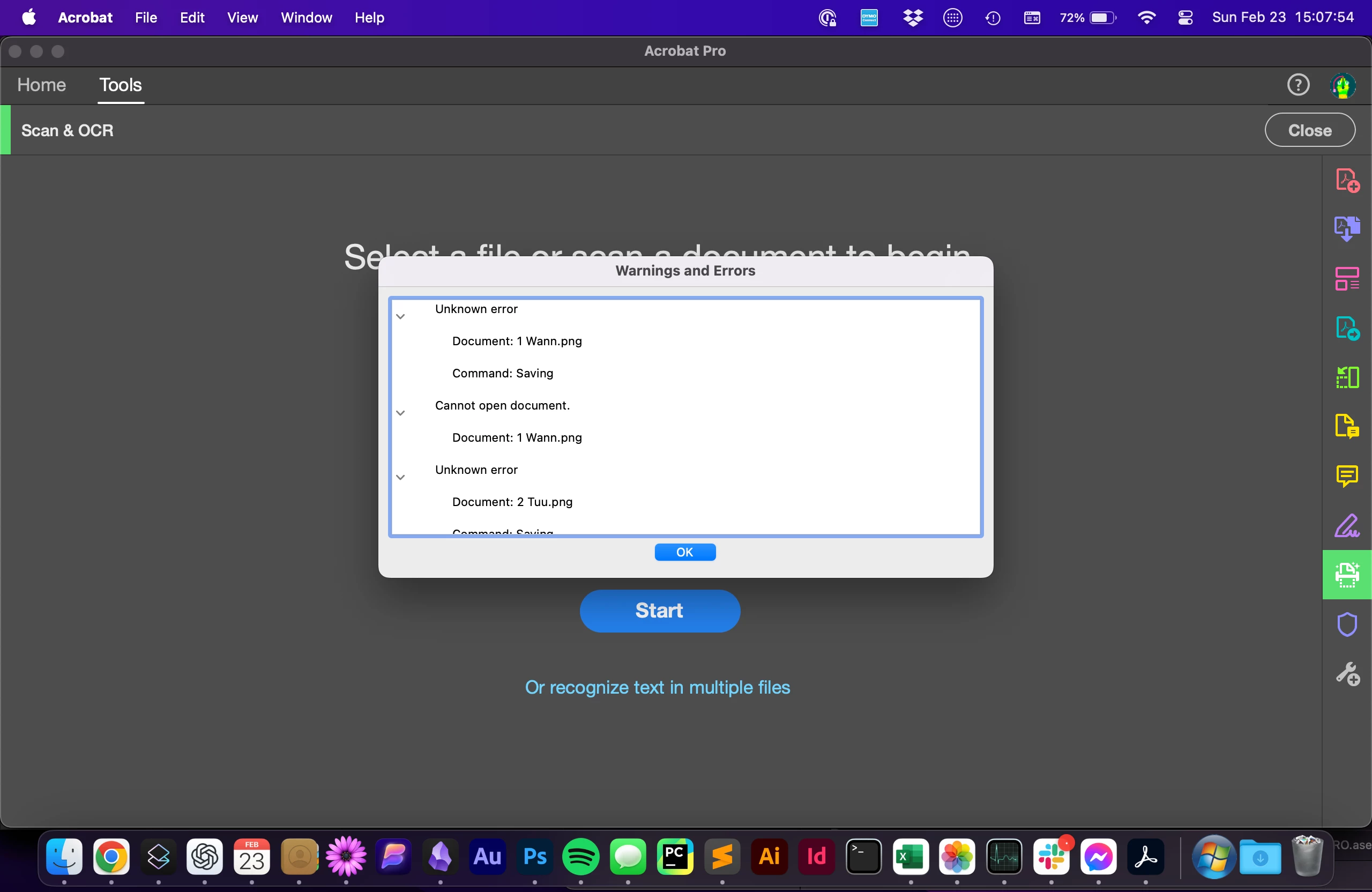Collapse the first Unknown error entry
This screenshot has height=892, width=1372.
pos(401,317)
